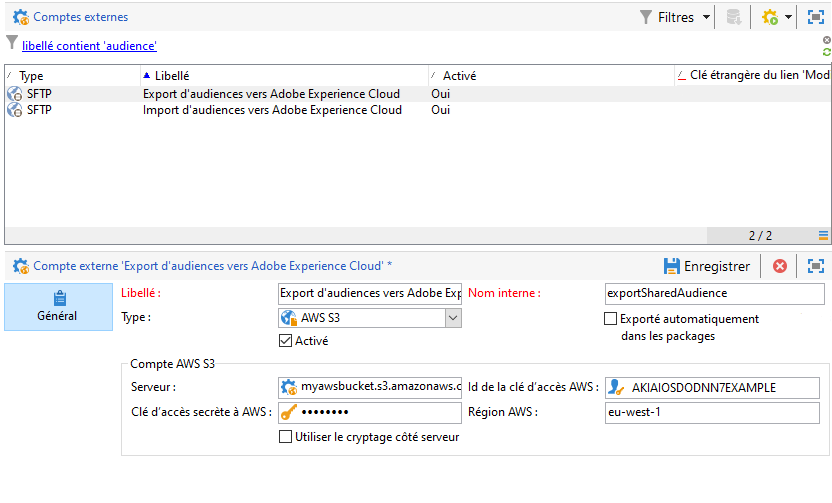The width and height of the screenshot is (832, 503).
Task: Enable Exporté automatiquement dans les packages
Action: click(611, 319)
